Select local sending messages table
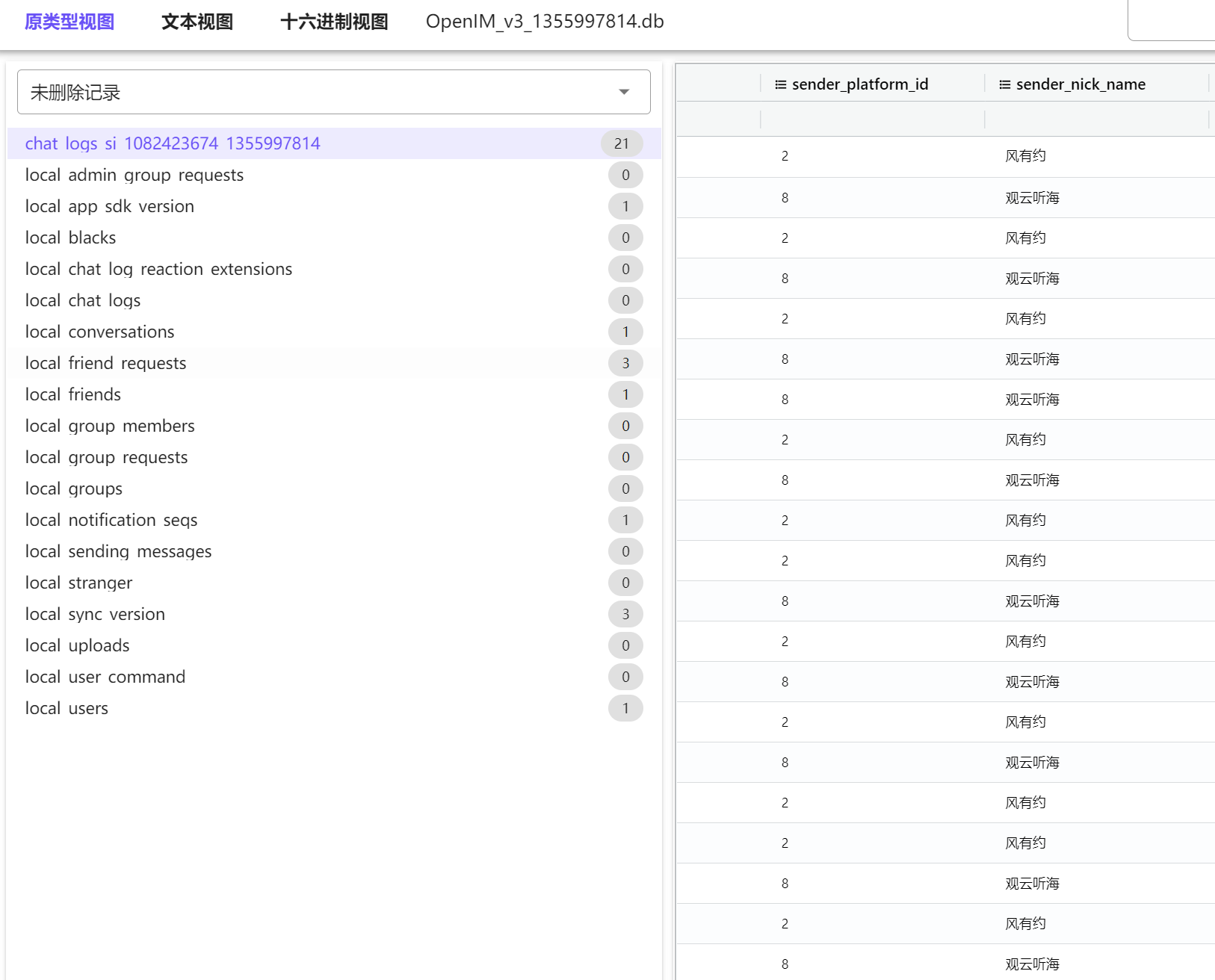Screen dimensions: 1215x980 [334, 551]
